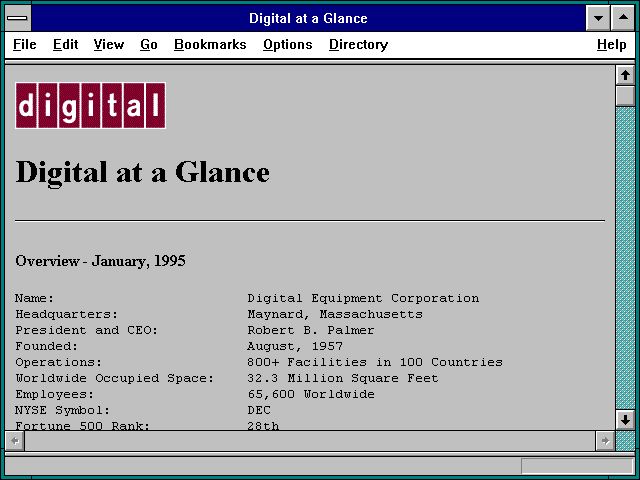Open the window control menu box
This screenshot has height=480, width=640.
tap(18, 18)
